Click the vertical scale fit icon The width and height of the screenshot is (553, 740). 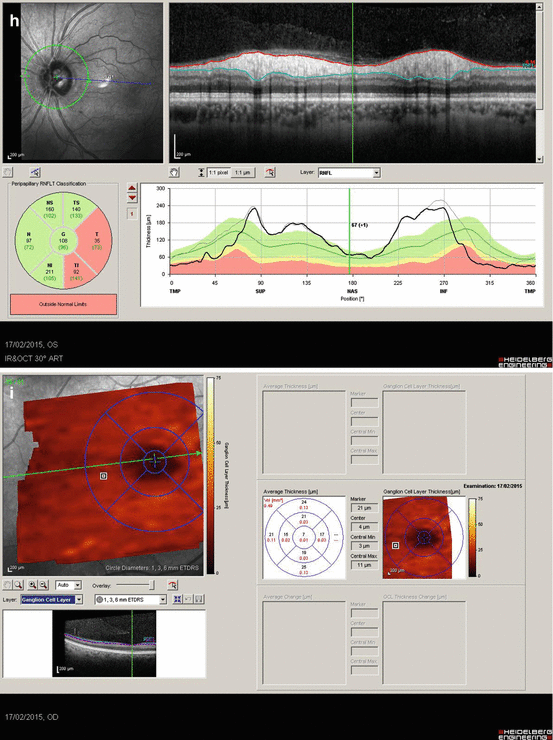pos(201,173)
